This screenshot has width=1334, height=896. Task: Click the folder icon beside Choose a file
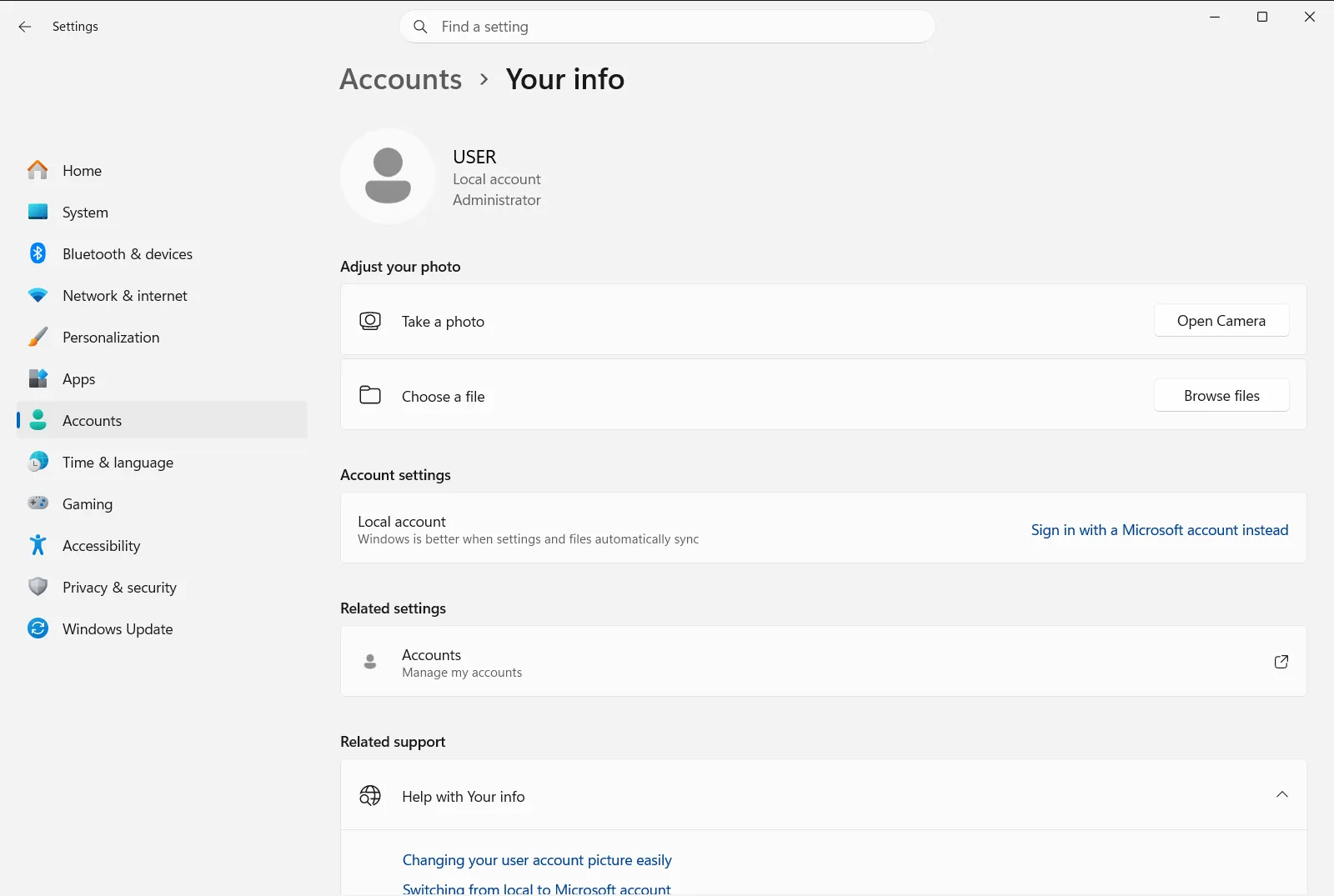pyautogui.click(x=370, y=395)
